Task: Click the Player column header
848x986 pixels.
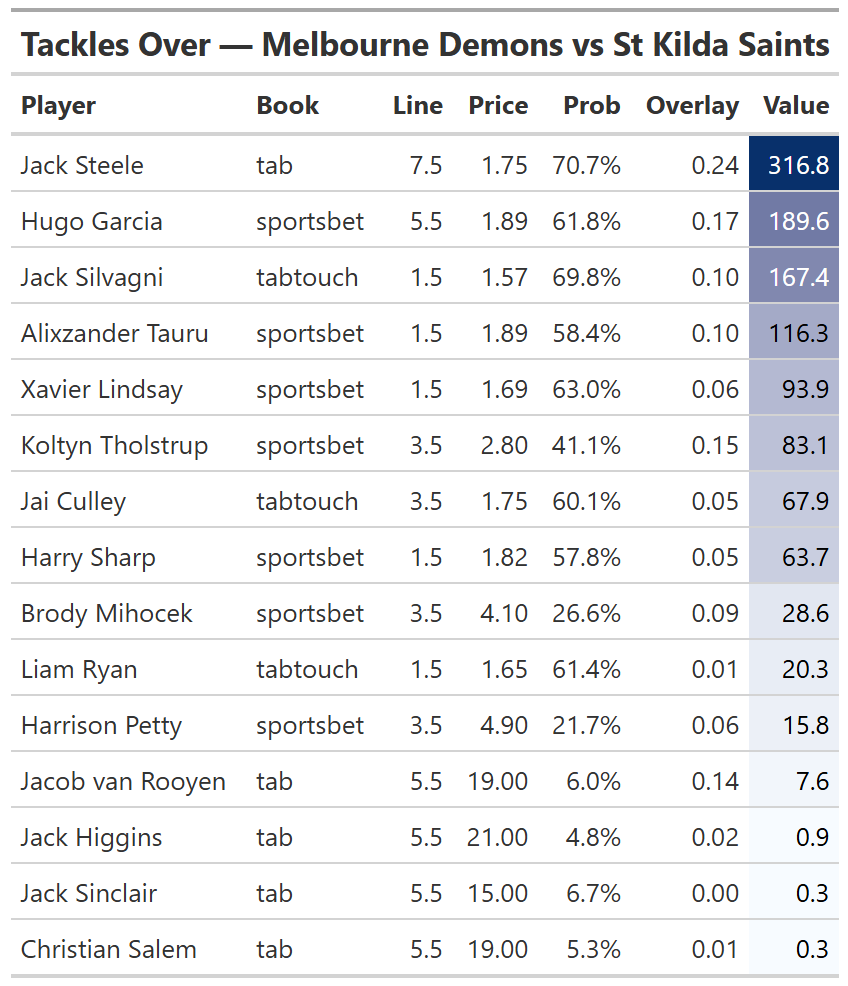Action: (58, 106)
